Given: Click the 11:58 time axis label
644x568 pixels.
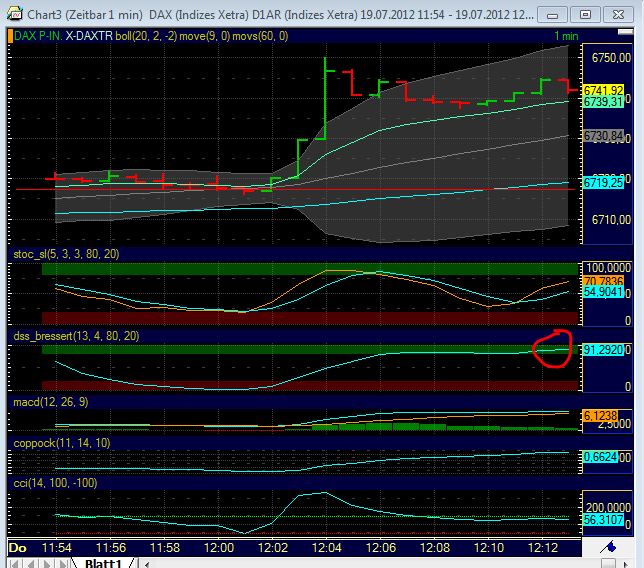Looking at the screenshot, I should click(x=165, y=547).
